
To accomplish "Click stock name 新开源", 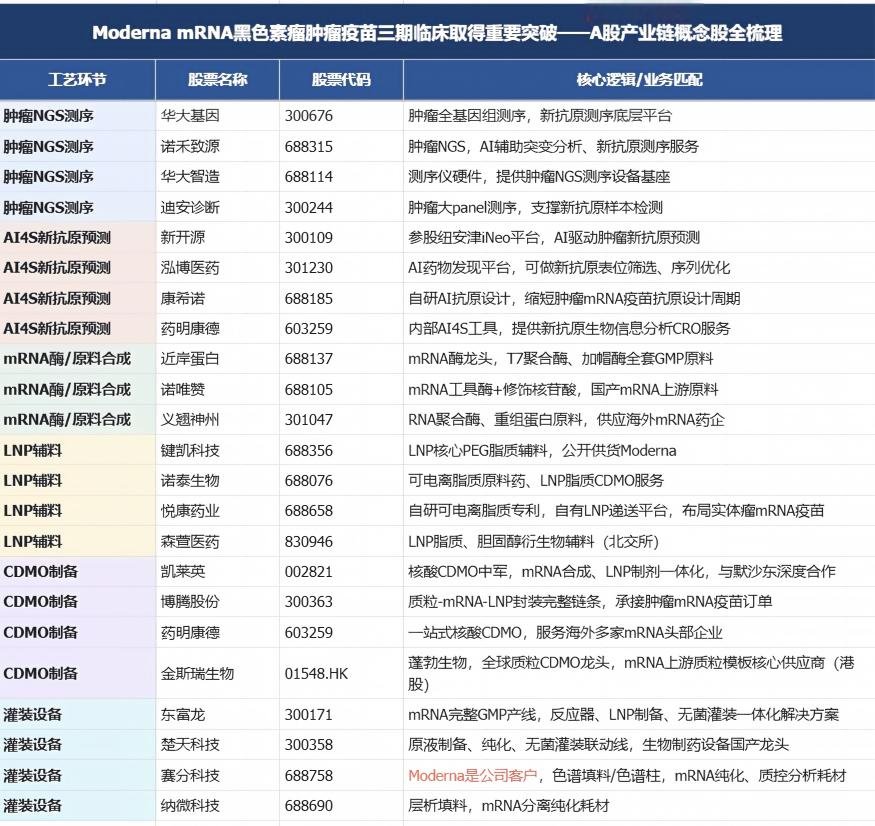I will pyautogui.click(x=183, y=238).
